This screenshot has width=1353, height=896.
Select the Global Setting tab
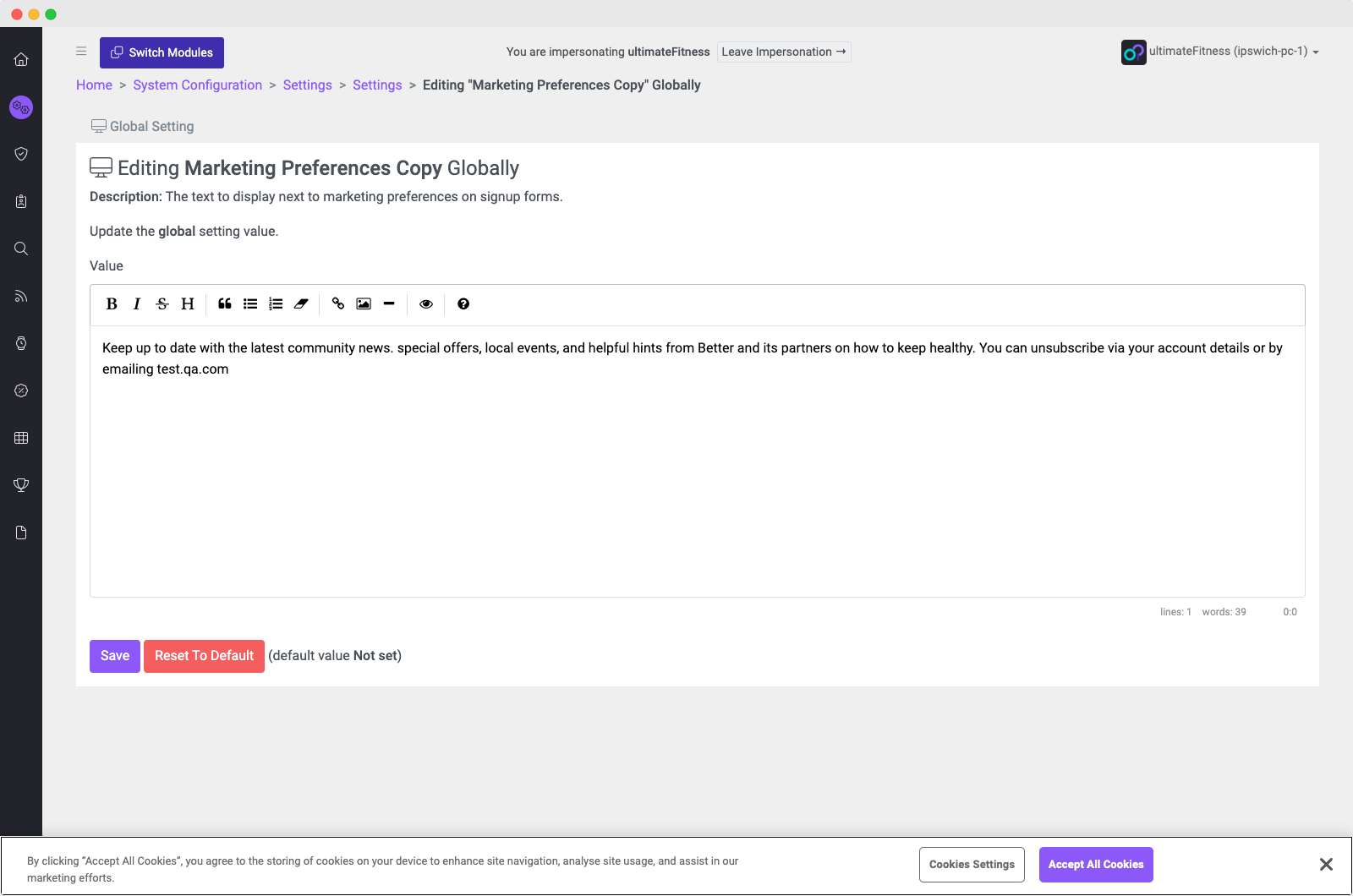(143, 126)
